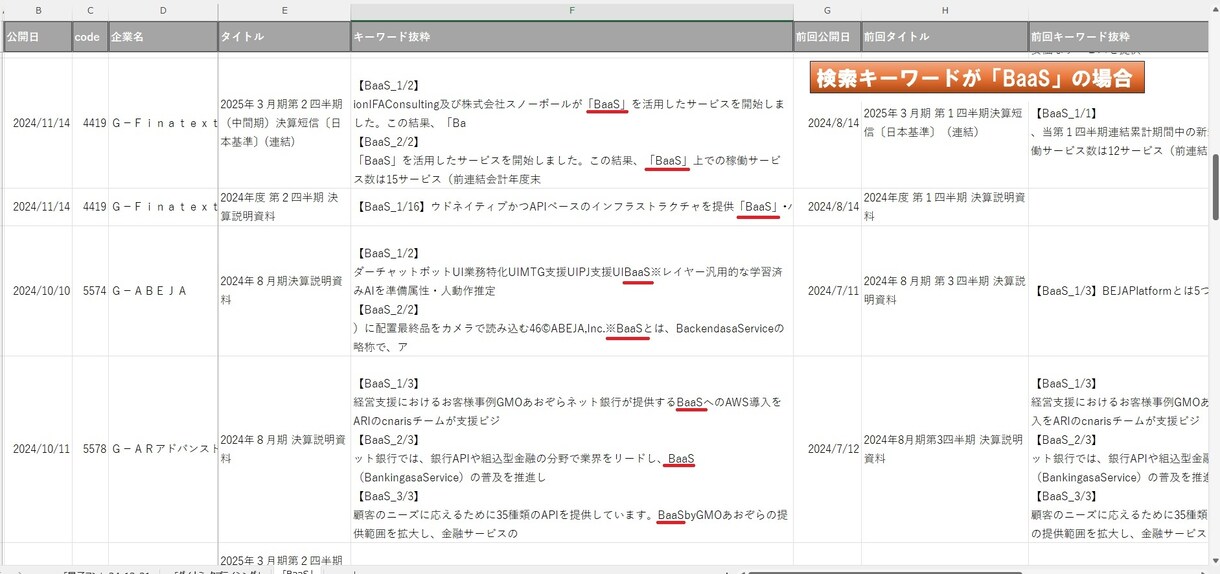Select previous date cell 2024/7/11
The height and width of the screenshot is (574, 1220).
tap(827, 291)
